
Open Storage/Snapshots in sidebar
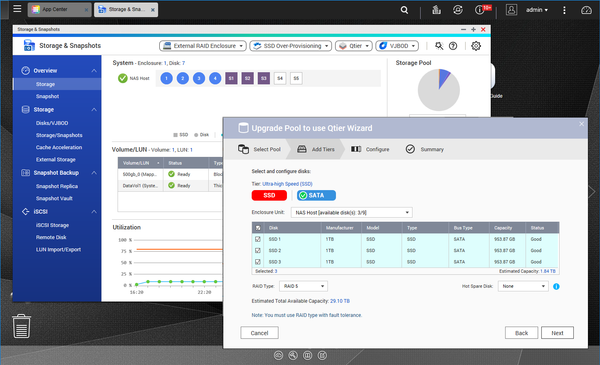tap(59, 135)
